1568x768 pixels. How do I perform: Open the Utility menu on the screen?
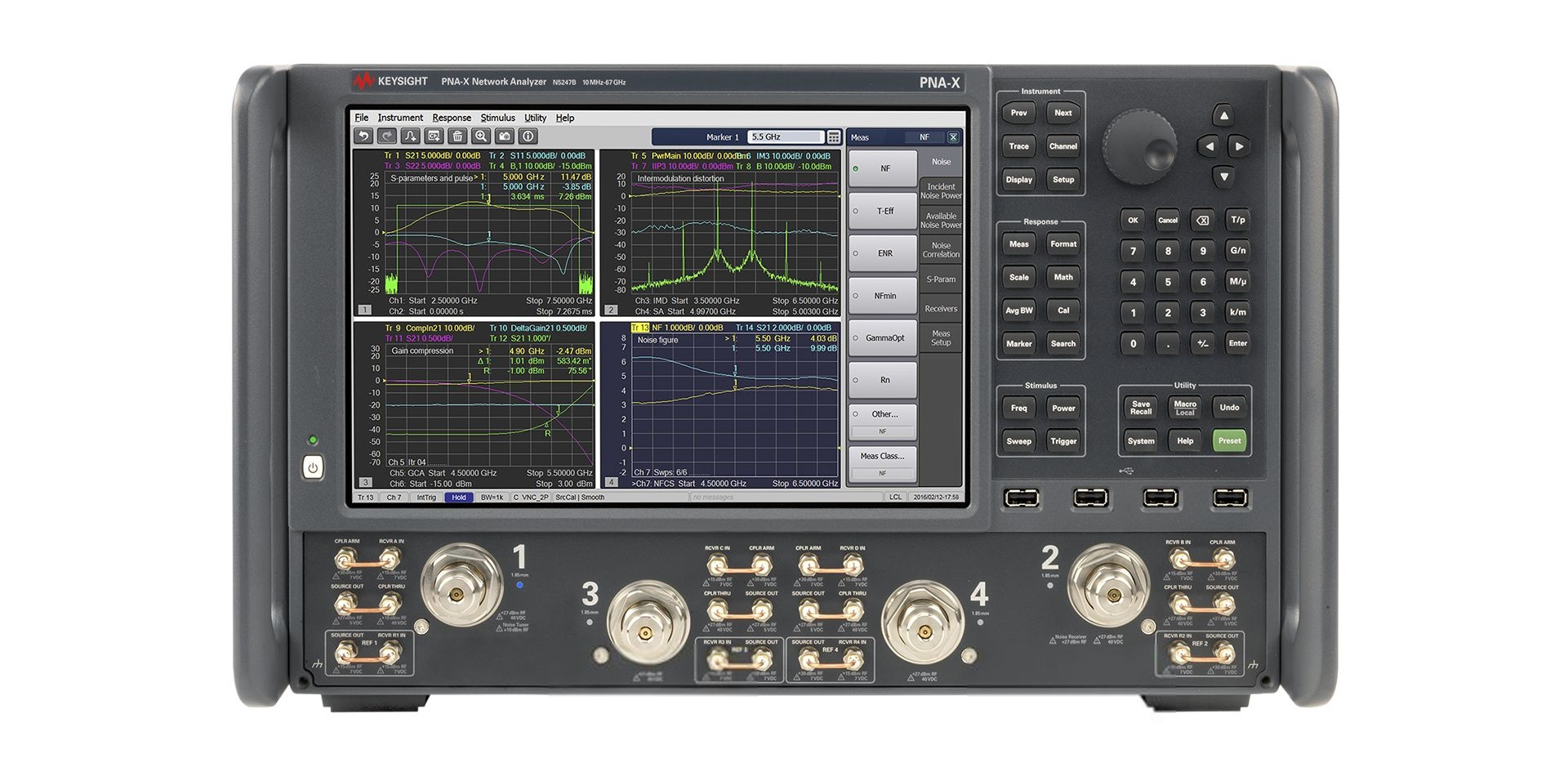535,118
